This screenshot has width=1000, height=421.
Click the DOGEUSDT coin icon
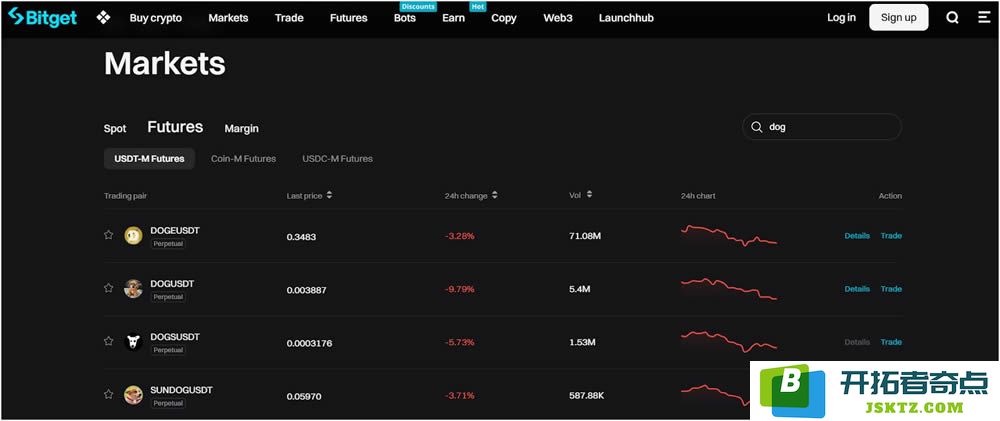[133, 235]
